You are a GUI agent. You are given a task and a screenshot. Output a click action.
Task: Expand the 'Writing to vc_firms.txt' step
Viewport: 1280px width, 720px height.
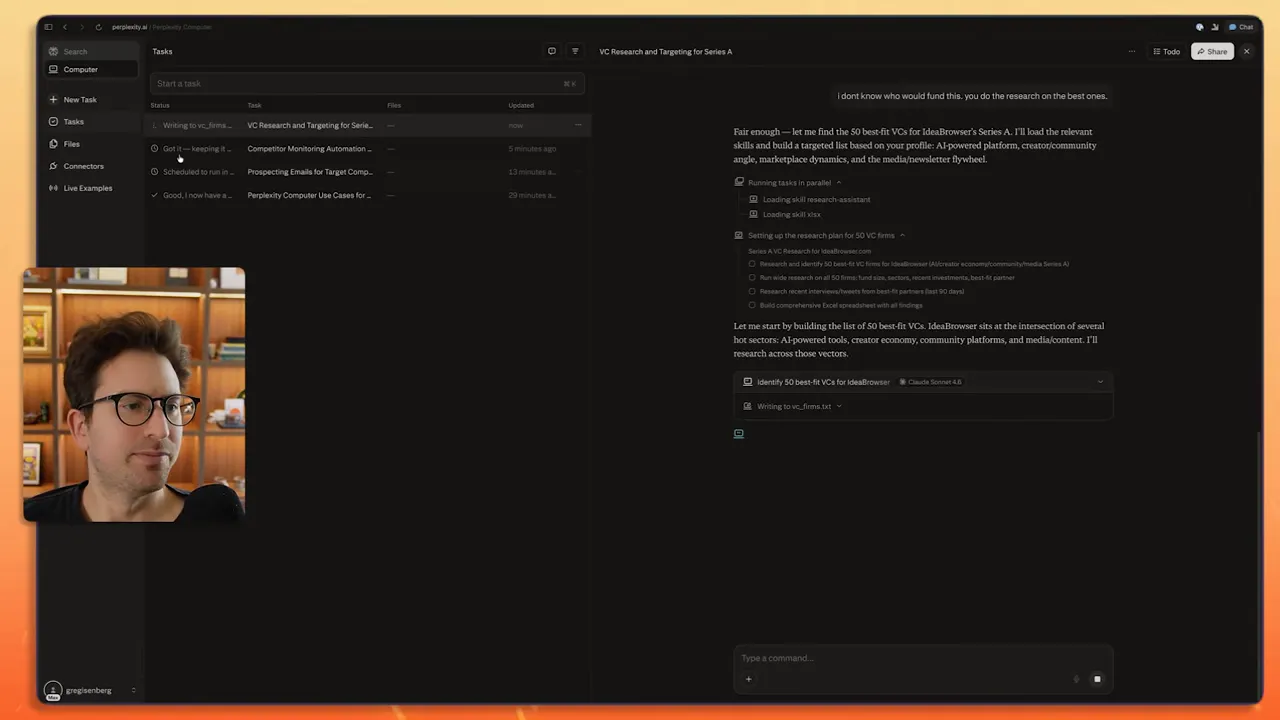coord(793,407)
